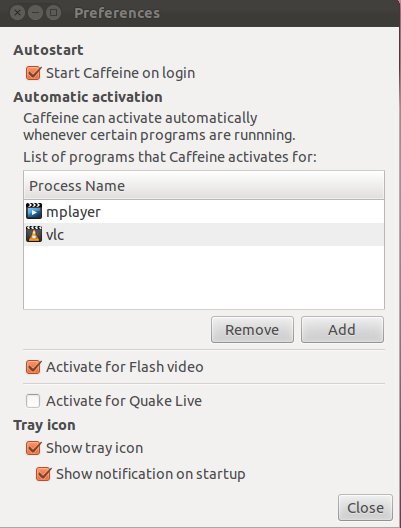Toggle the Show tray icon checkbox
Image resolution: width=401 pixels, height=528 pixels.
pyautogui.click(x=33, y=448)
